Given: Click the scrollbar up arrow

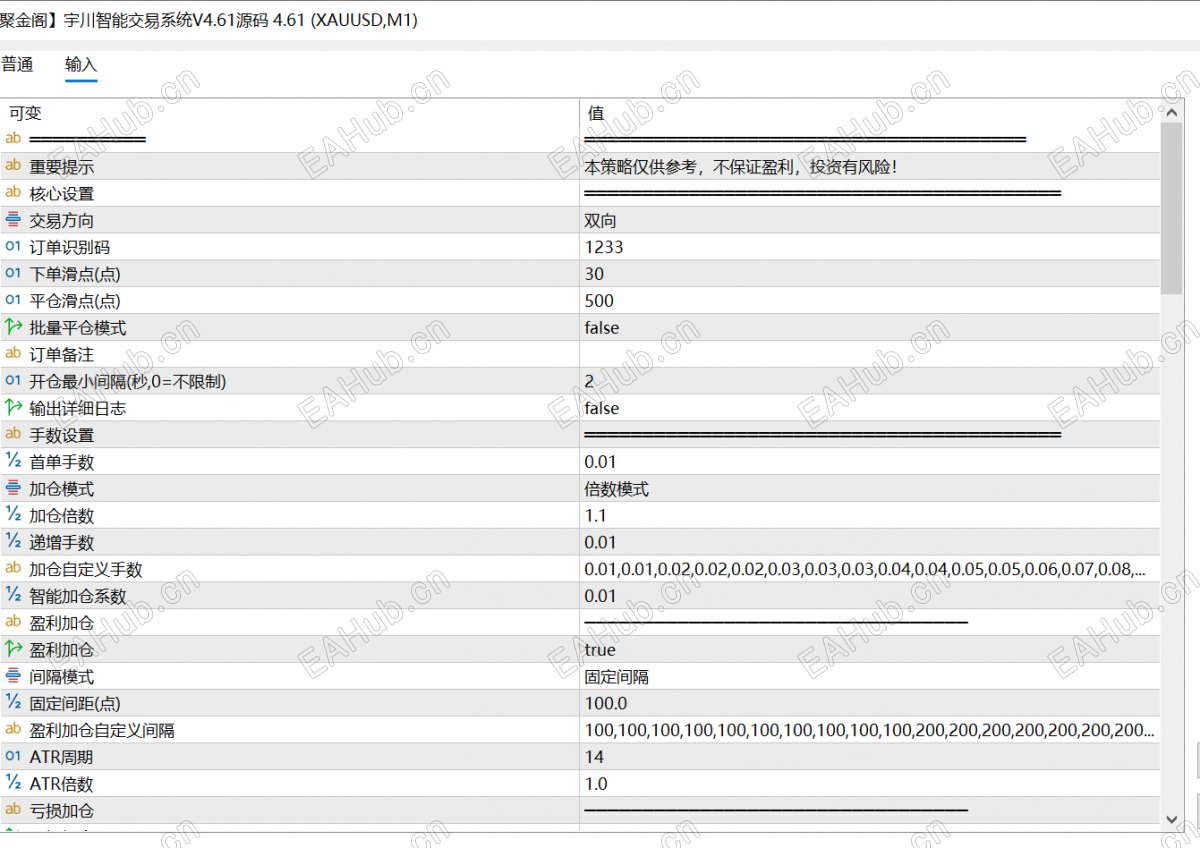Looking at the screenshot, I should pyautogui.click(x=1173, y=110).
